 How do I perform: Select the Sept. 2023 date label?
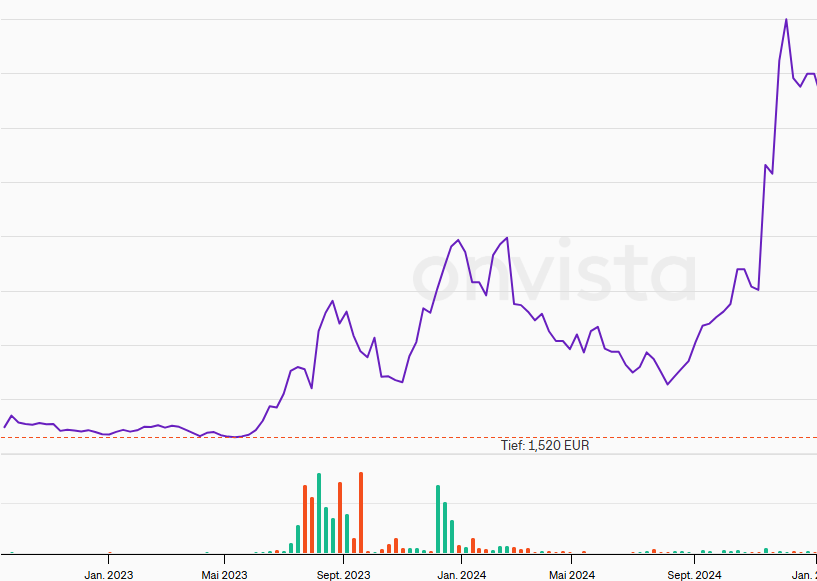[x=343, y=575]
